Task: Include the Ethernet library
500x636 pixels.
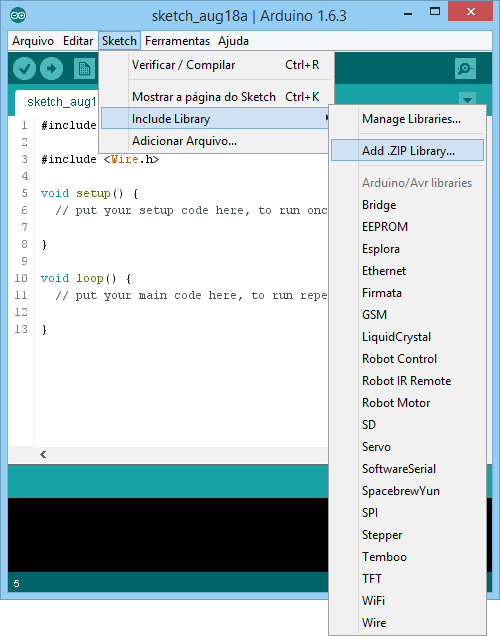Action: pyautogui.click(x=408, y=271)
